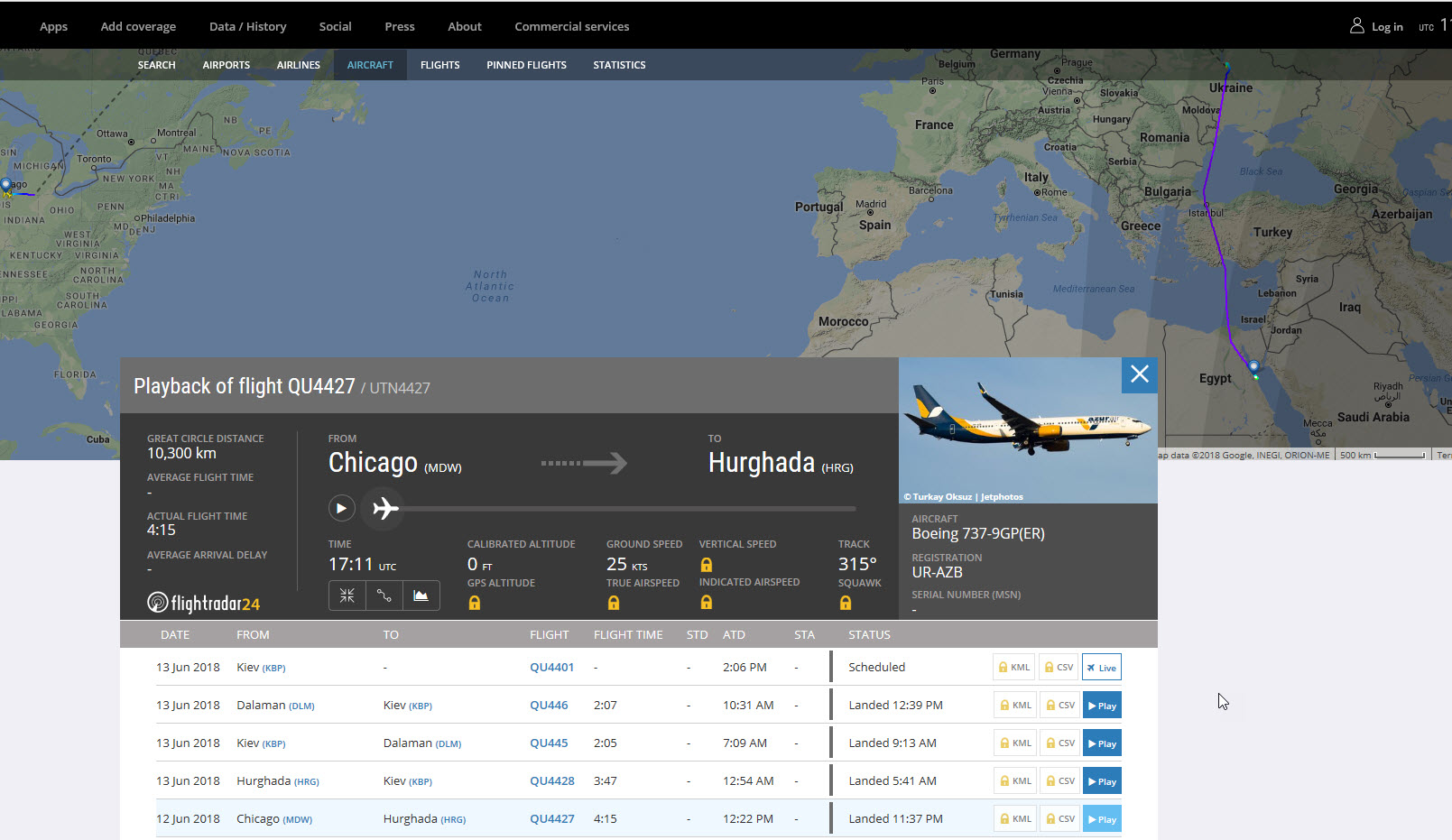
Task: Open flight number link QU445
Action: [549, 743]
